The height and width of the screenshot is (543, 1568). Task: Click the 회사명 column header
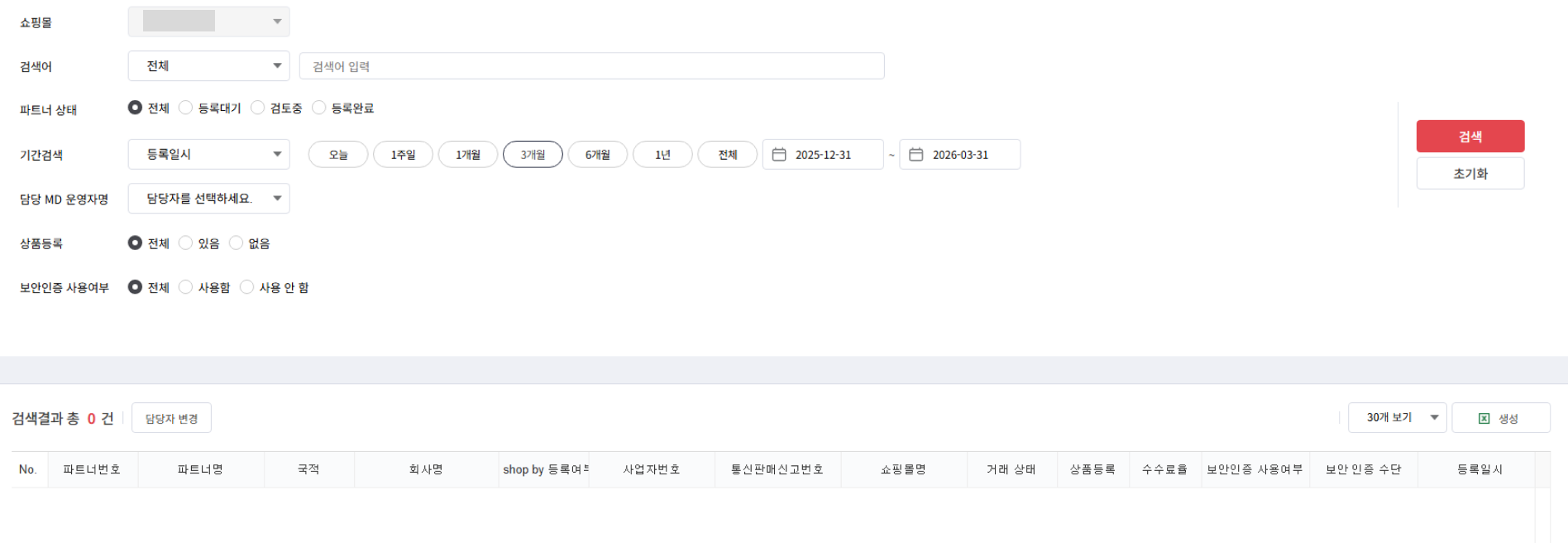click(x=427, y=469)
